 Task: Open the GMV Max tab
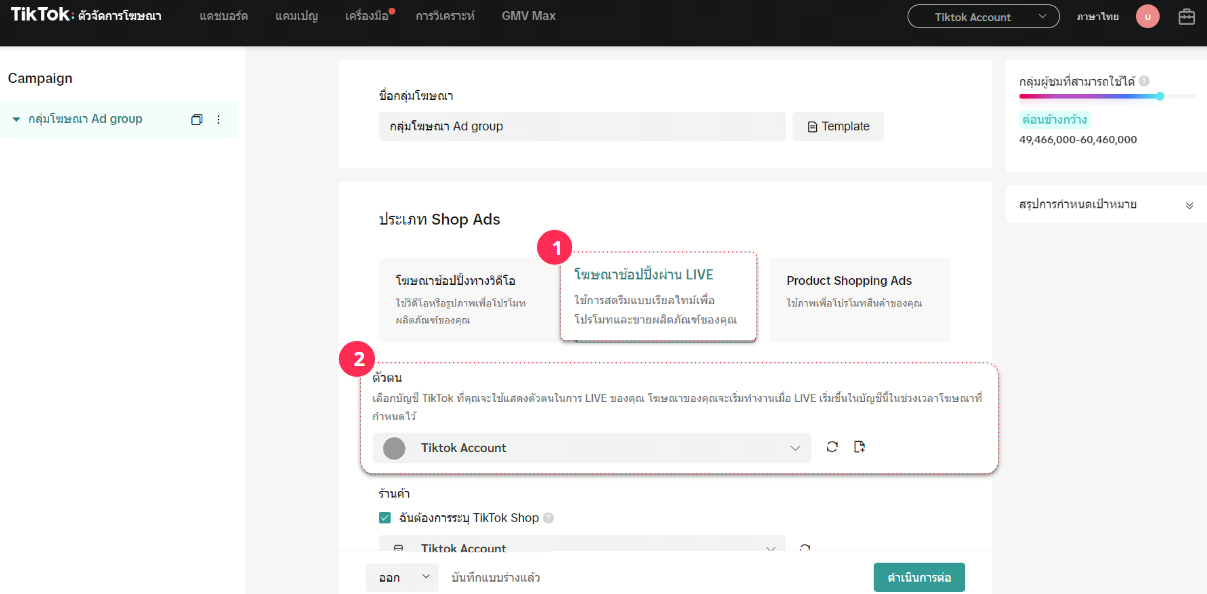(x=528, y=16)
